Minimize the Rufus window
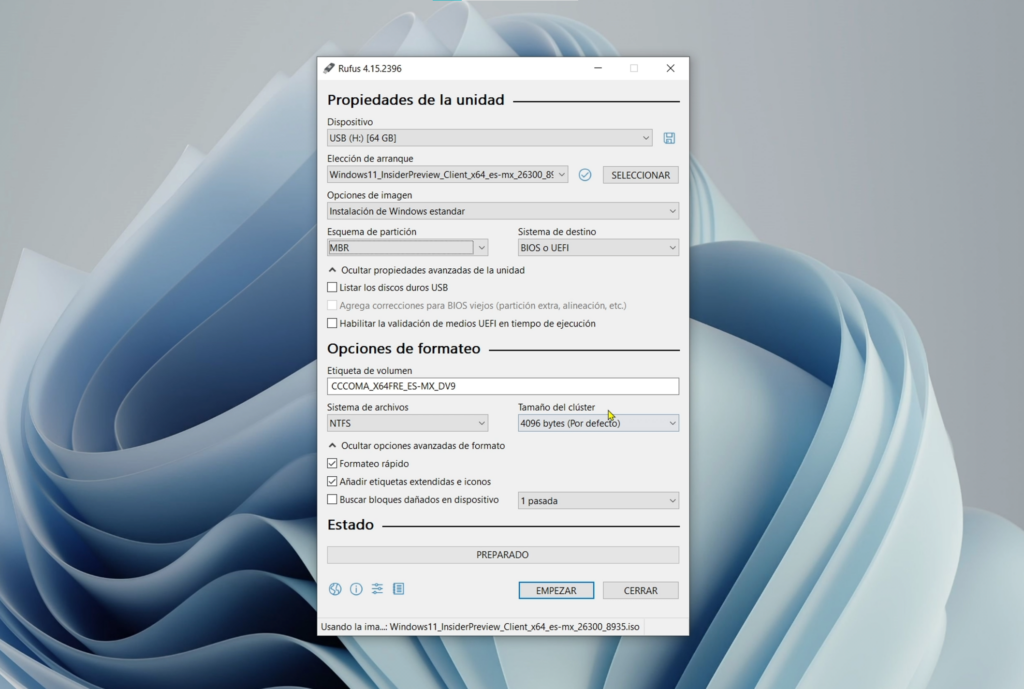 (598, 68)
